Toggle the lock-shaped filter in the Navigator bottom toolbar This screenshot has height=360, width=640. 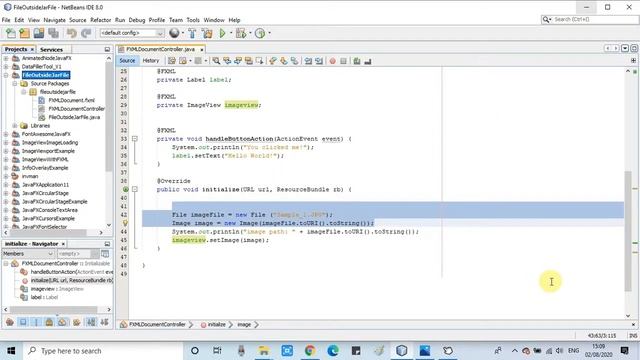(49, 322)
